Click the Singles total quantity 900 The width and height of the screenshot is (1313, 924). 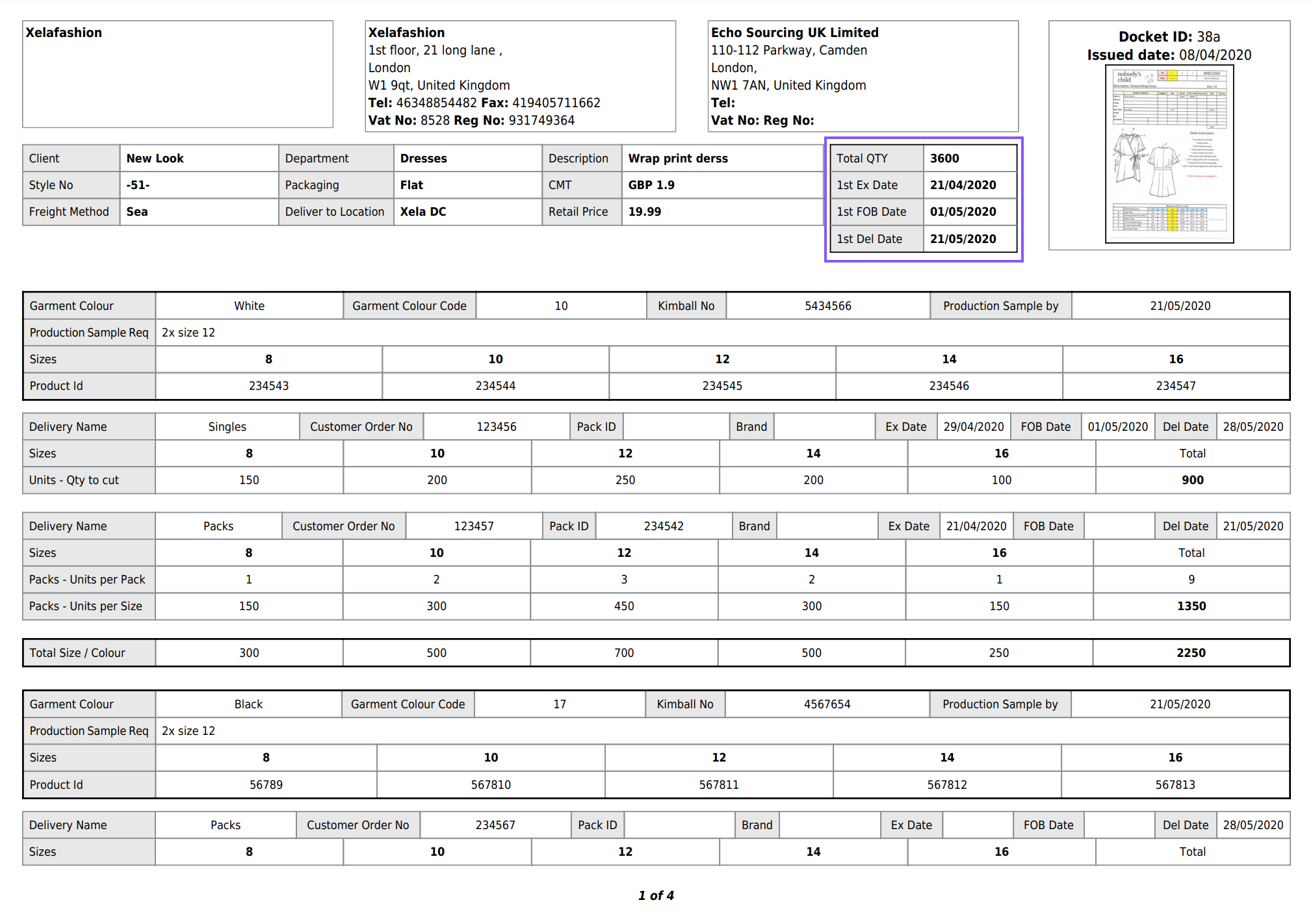(x=1192, y=480)
